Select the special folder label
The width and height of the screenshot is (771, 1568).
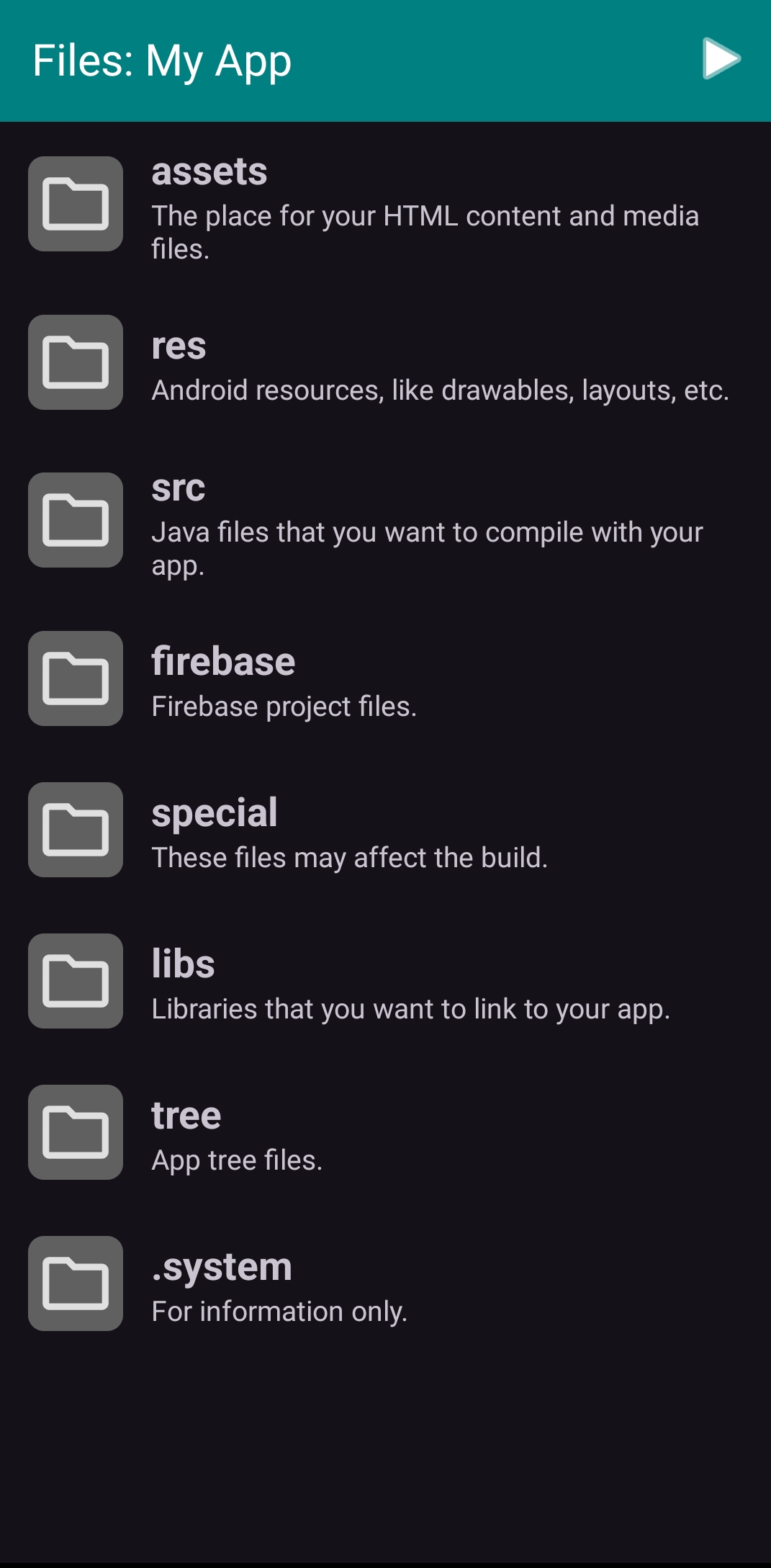click(215, 815)
